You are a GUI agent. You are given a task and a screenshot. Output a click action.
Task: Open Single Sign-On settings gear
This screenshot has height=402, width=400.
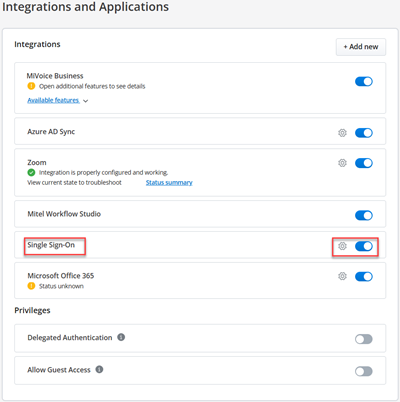342,246
